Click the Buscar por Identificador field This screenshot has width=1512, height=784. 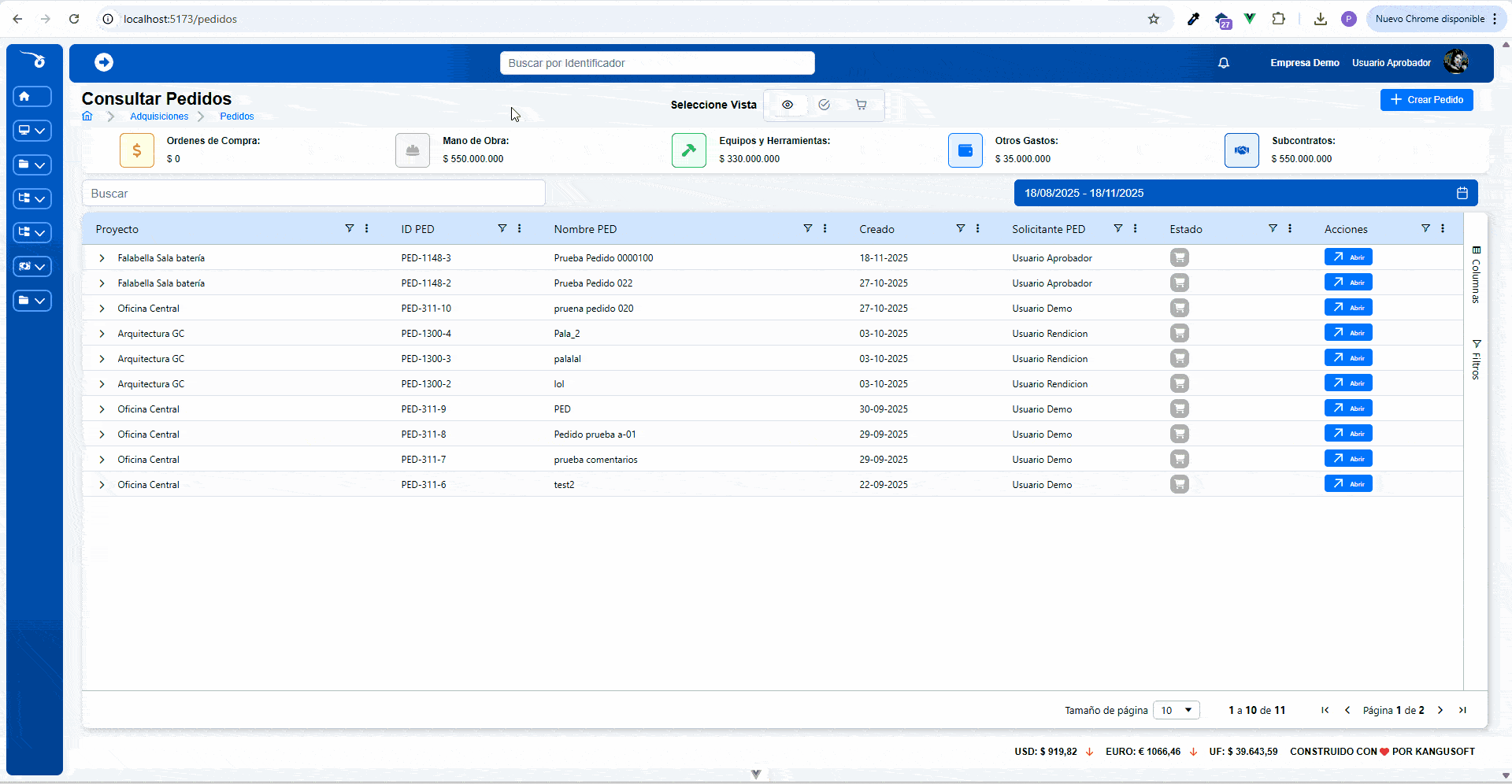[x=657, y=63]
